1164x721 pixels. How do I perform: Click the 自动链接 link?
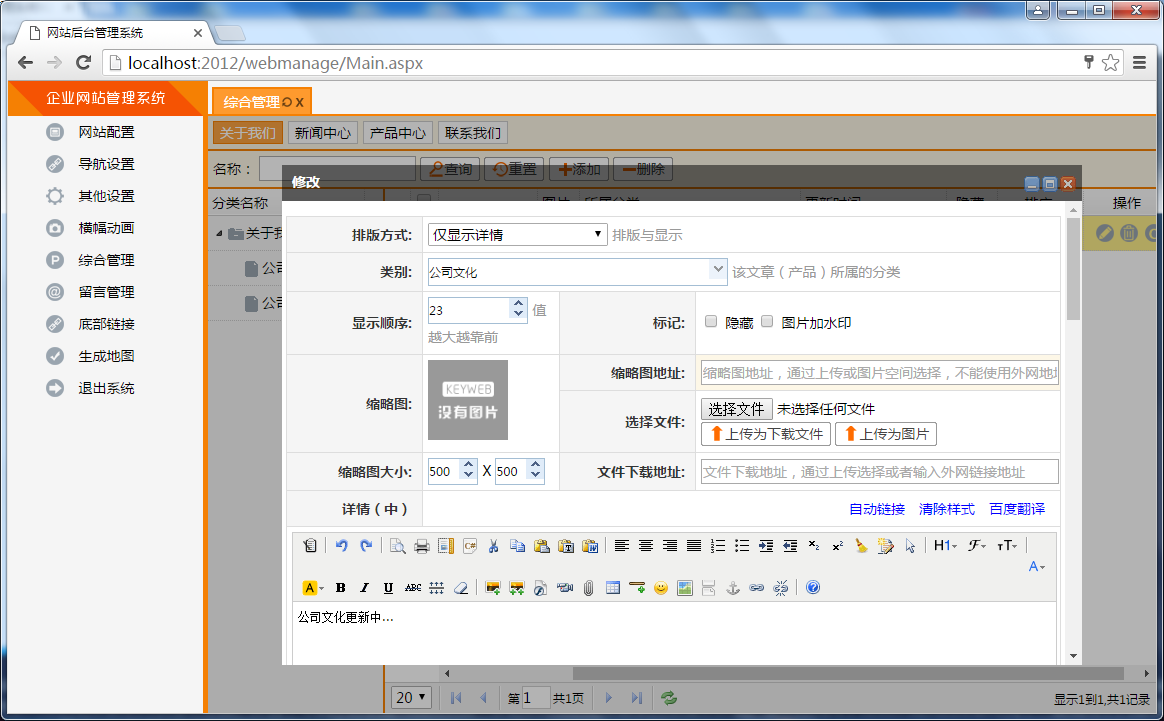tap(877, 509)
